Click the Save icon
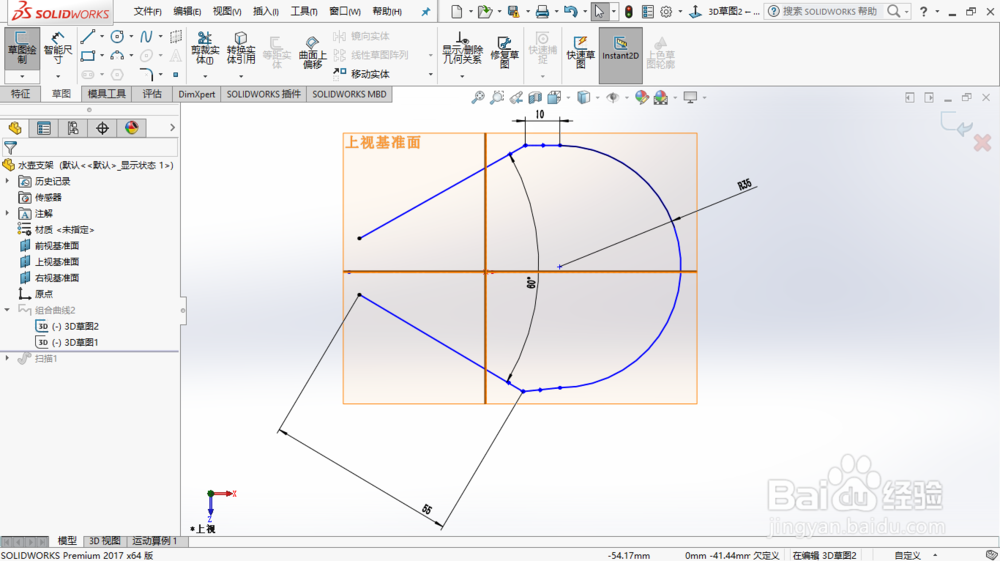 click(x=513, y=11)
